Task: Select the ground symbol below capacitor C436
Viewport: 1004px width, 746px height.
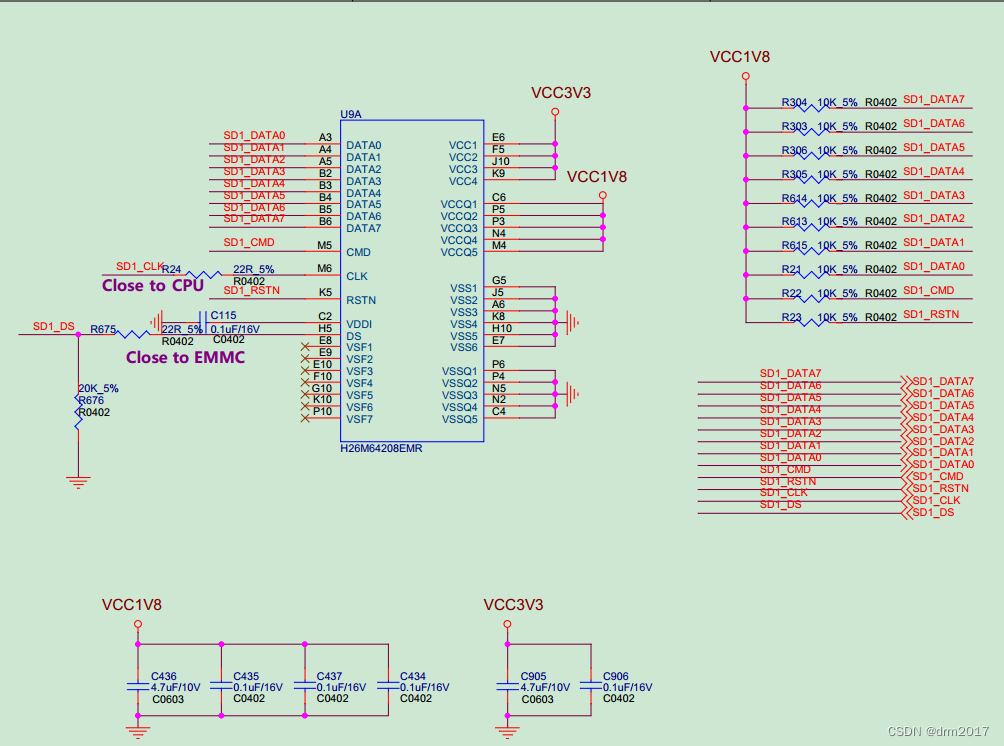Action: coord(137,730)
